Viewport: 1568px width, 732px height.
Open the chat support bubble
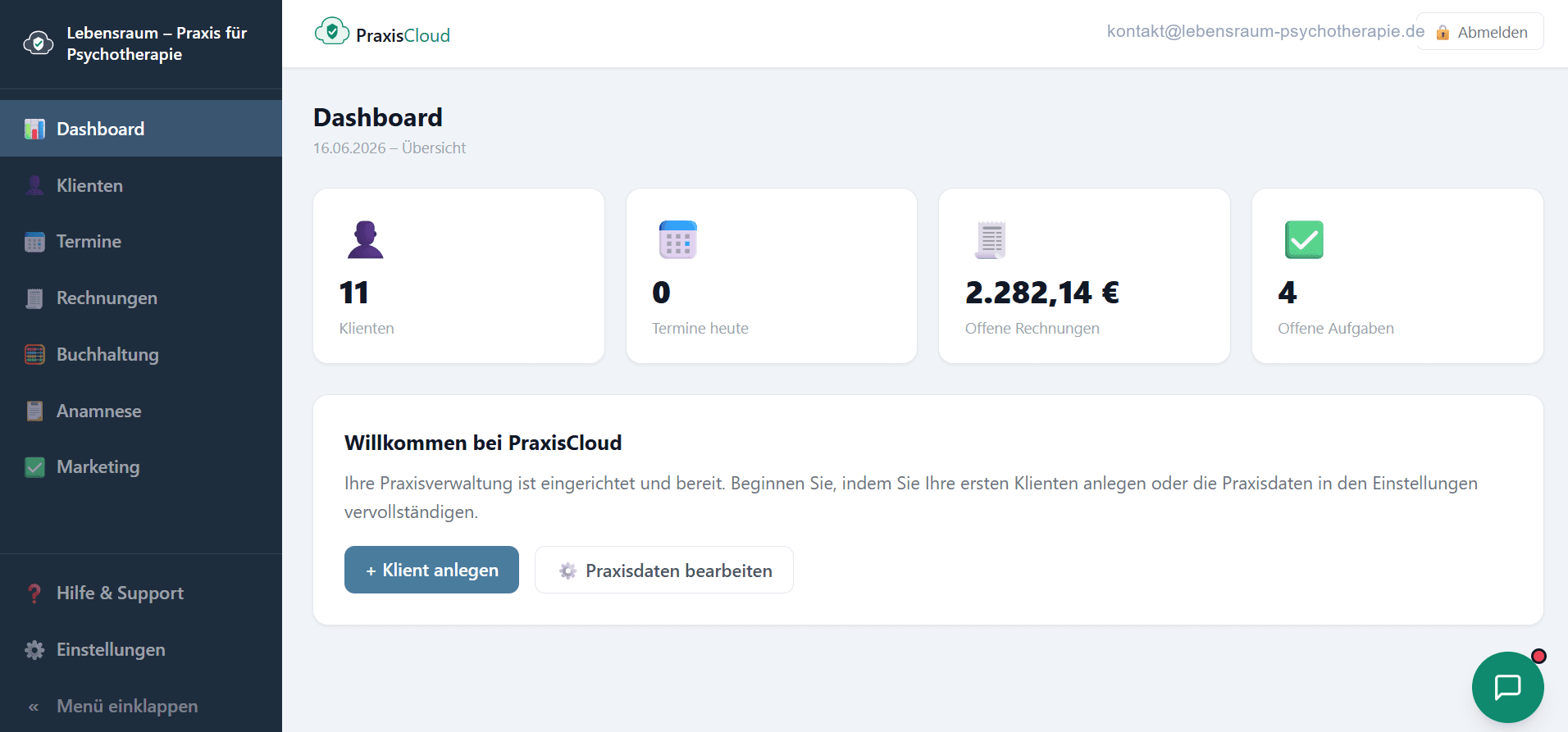tap(1508, 688)
